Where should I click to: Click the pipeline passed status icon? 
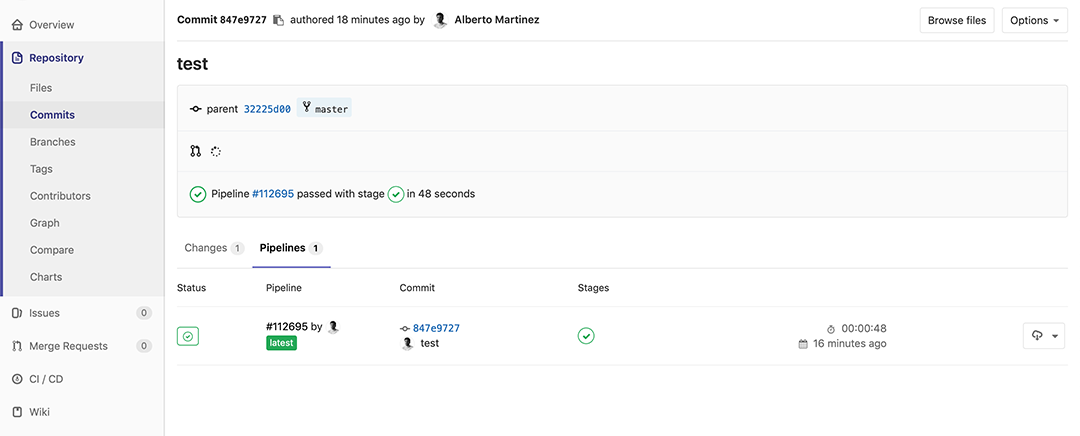(x=198, y=194)
